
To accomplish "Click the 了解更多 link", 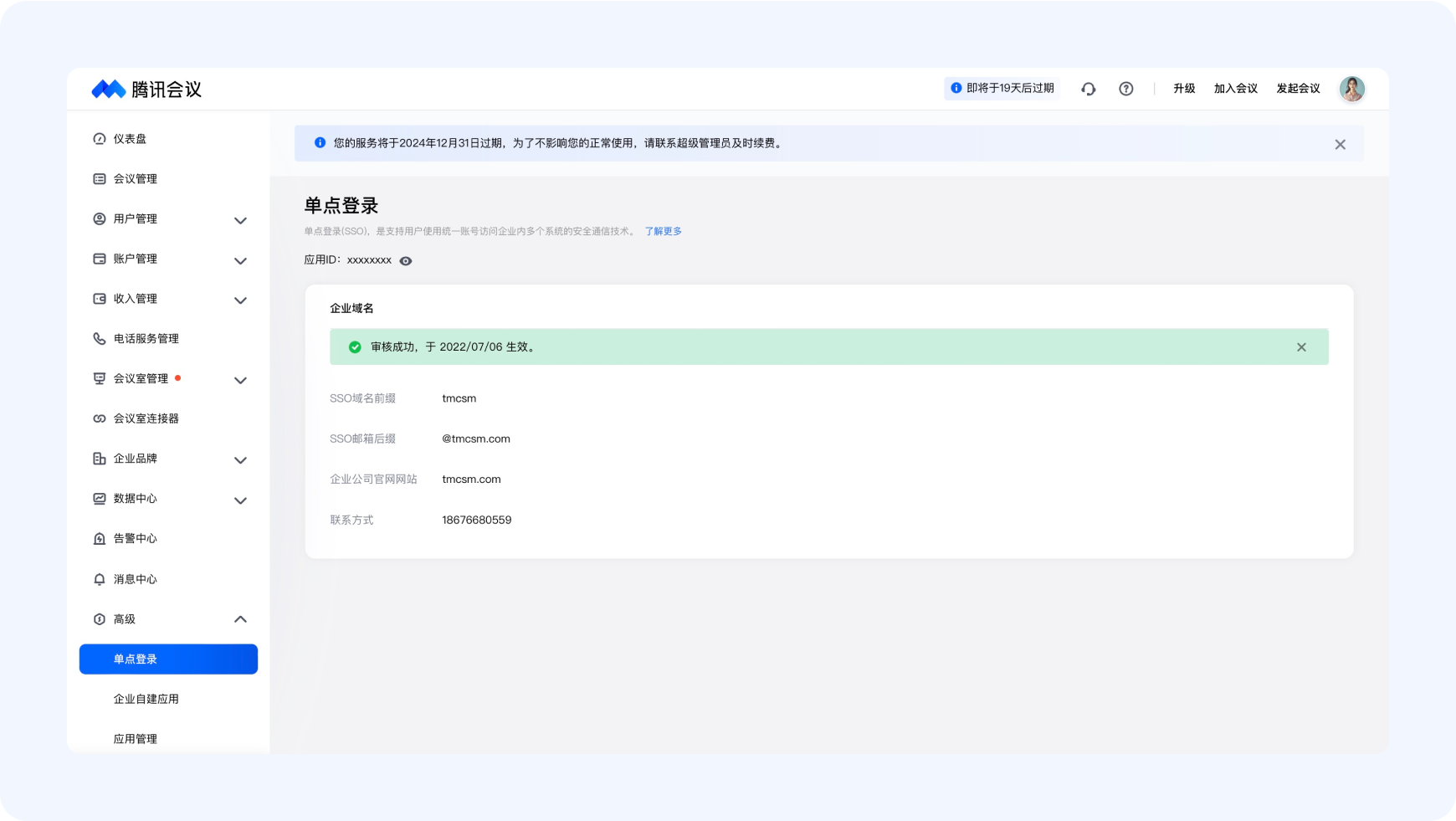I will point(663,232).
